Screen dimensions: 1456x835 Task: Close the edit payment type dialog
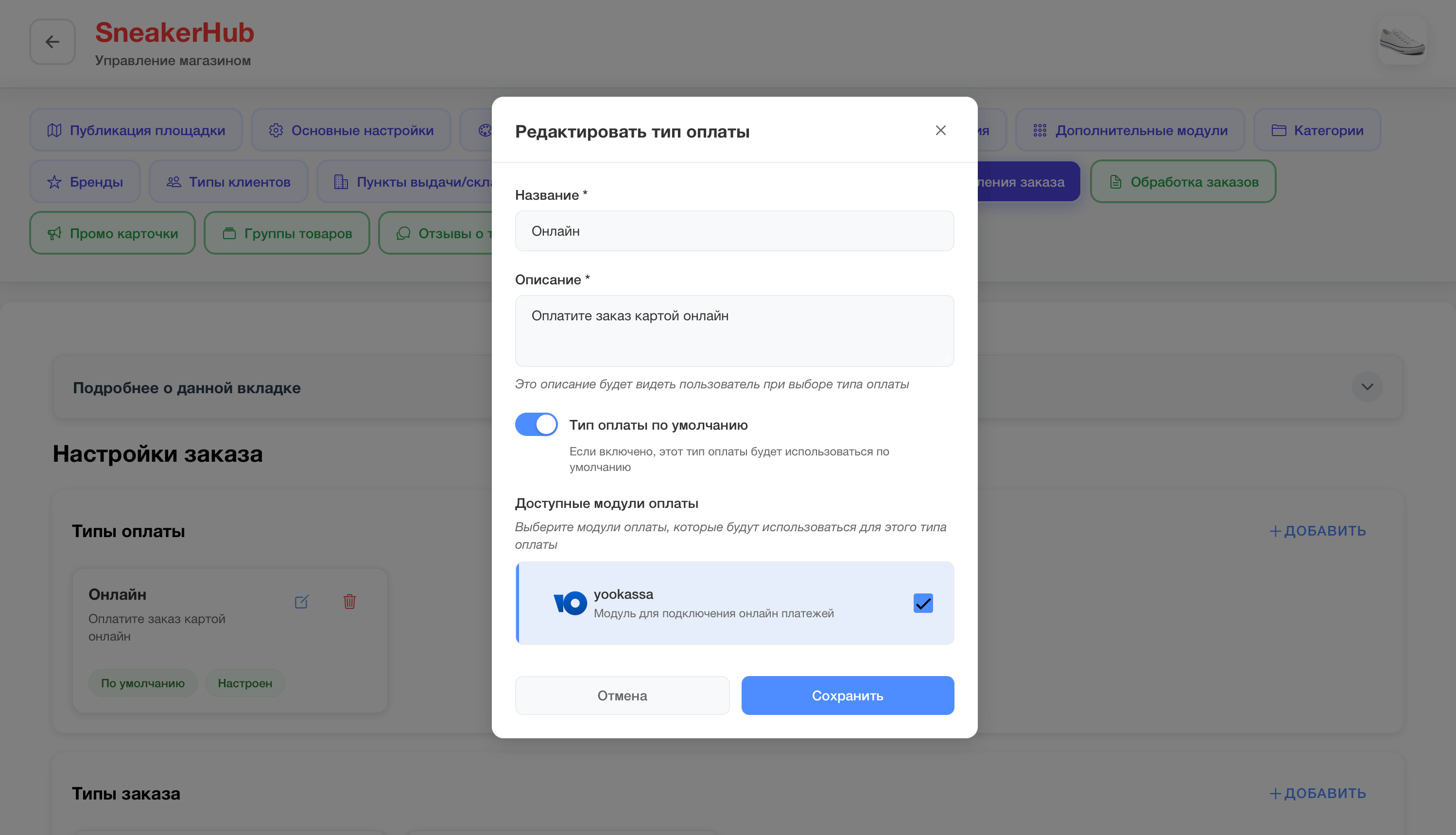pos(940,131)
